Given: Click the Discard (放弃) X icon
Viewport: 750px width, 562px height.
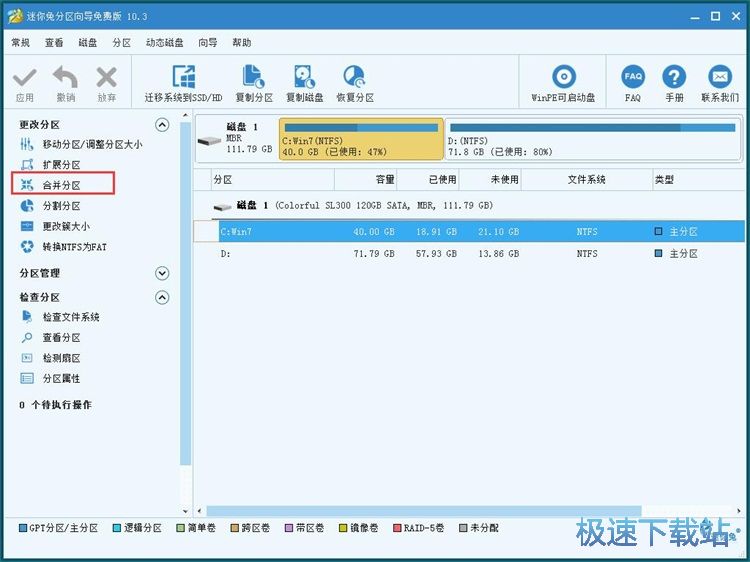Looking at the screenshot, I should 106,77.
